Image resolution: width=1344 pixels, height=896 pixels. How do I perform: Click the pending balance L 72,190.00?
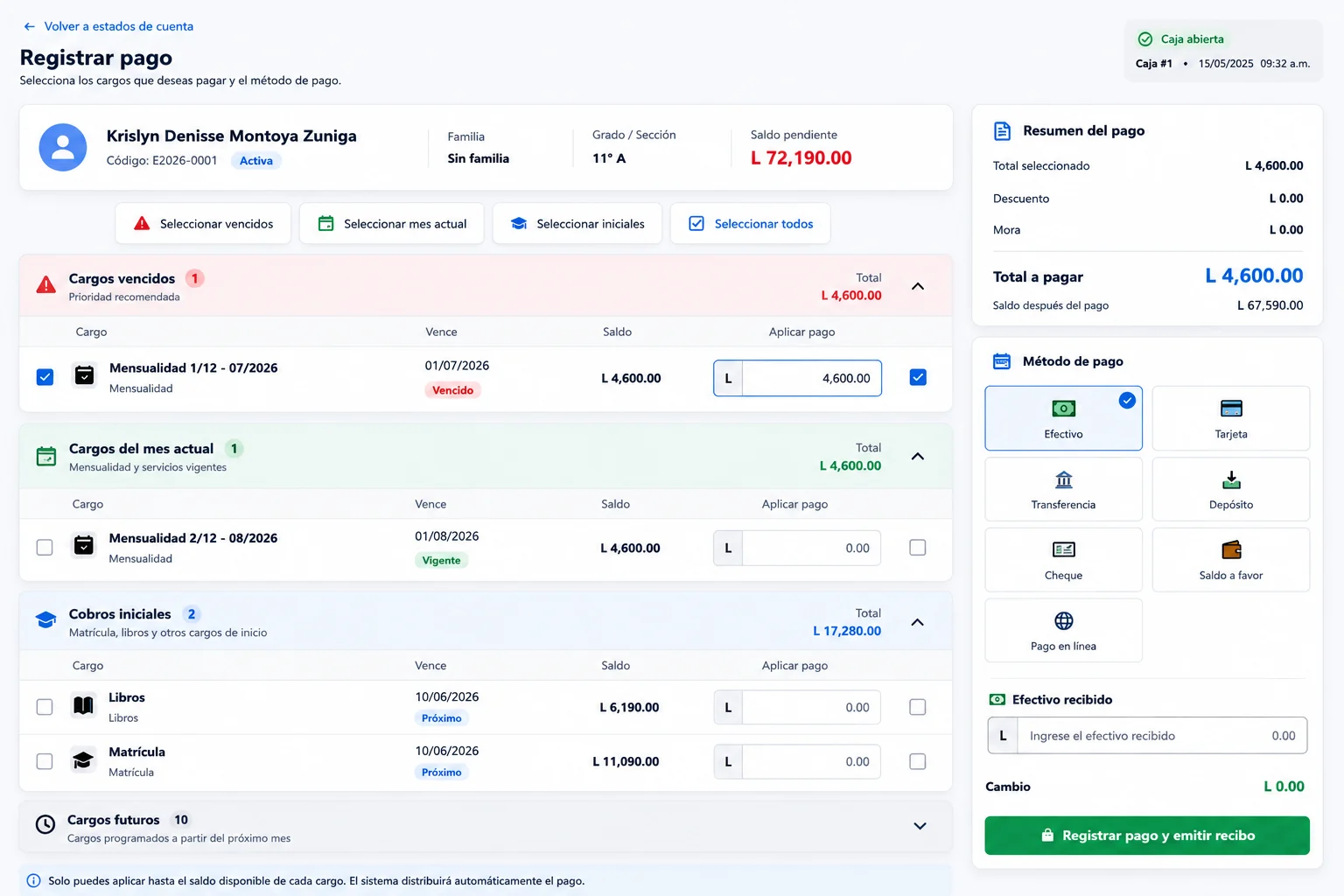[x=801, y=158]
